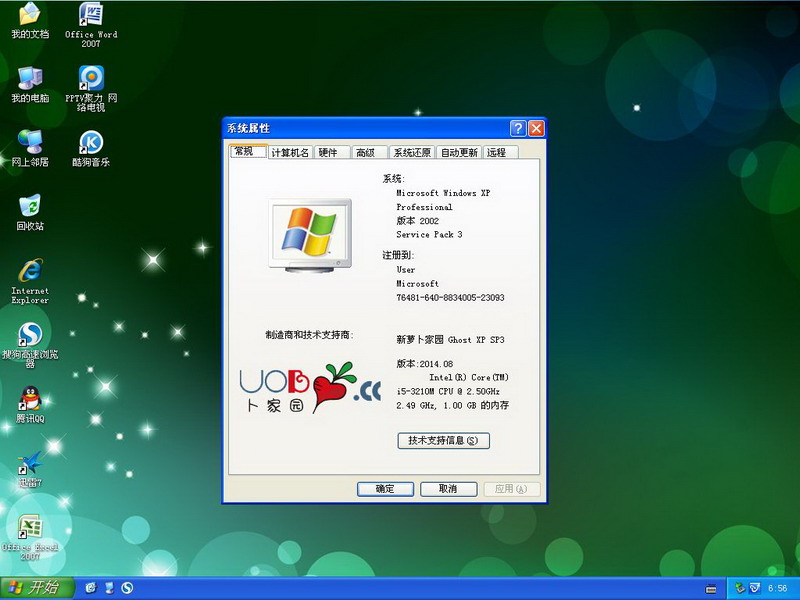The height and width of the screenshot is (600, 800).
Task: Select the 回收站 recycle bin icon
Action: pyautogui.click(x=30, y=212)
